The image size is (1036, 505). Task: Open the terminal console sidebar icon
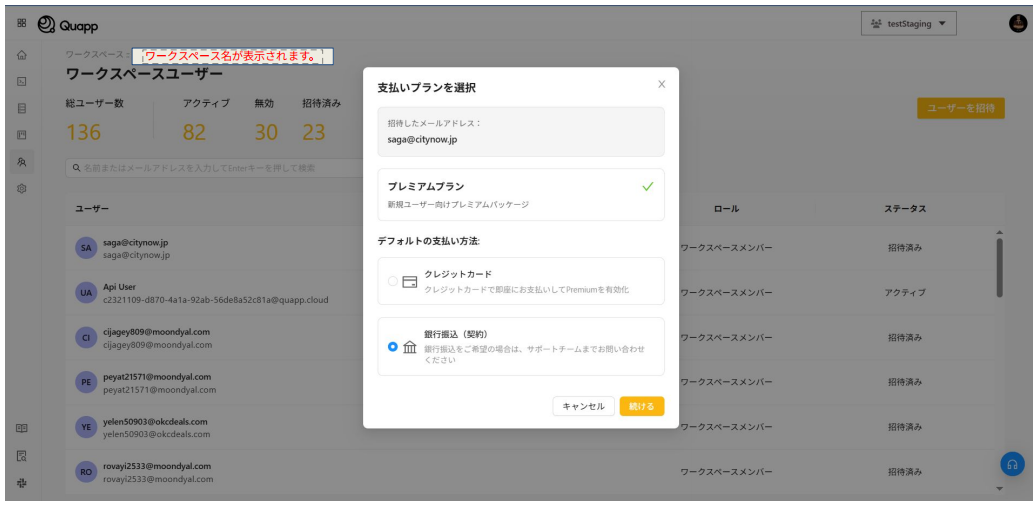pos(22,81)
